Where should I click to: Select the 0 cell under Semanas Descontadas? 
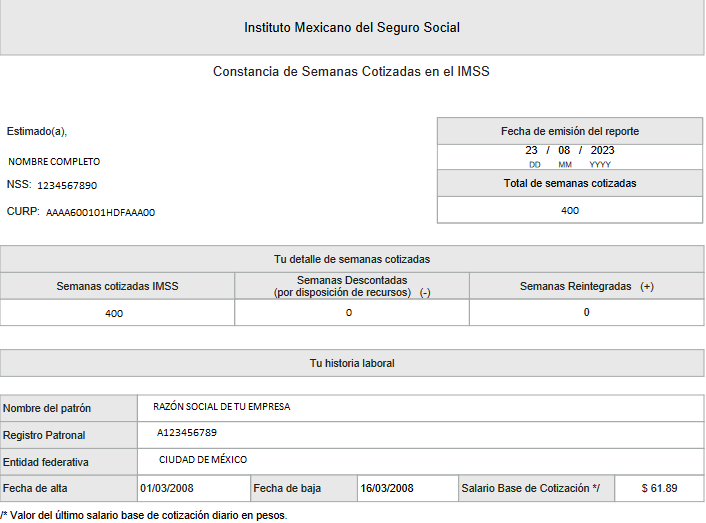click(x=352, y=313)
